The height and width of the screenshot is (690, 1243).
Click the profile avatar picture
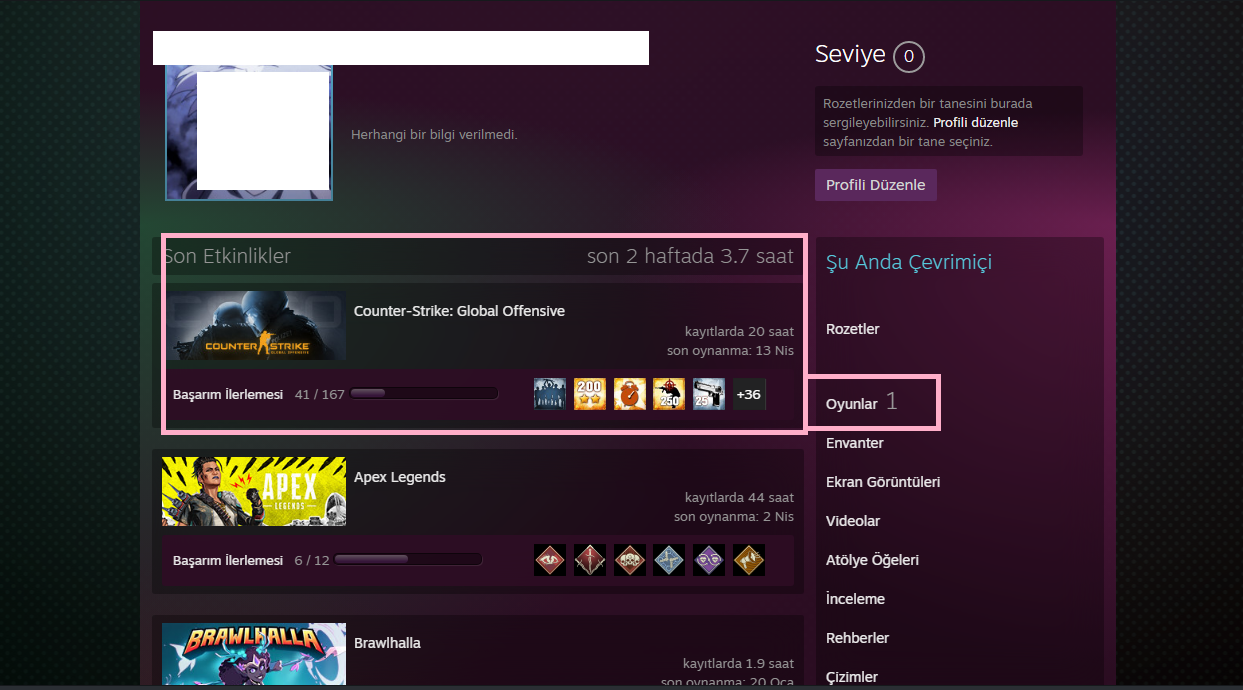point(249,132)
